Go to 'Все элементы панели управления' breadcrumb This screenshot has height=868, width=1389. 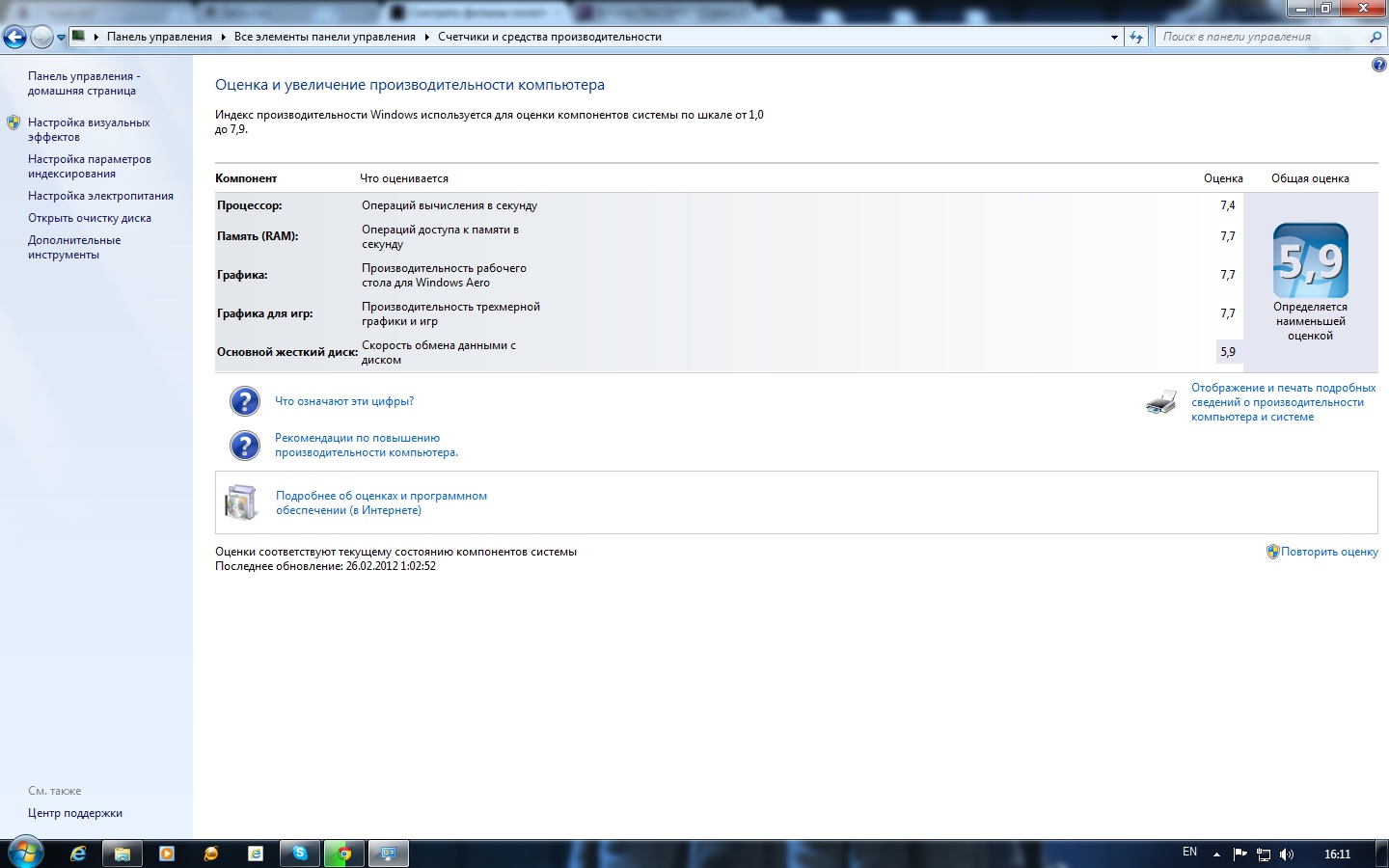pyautogui.click(x=324, y=38)
